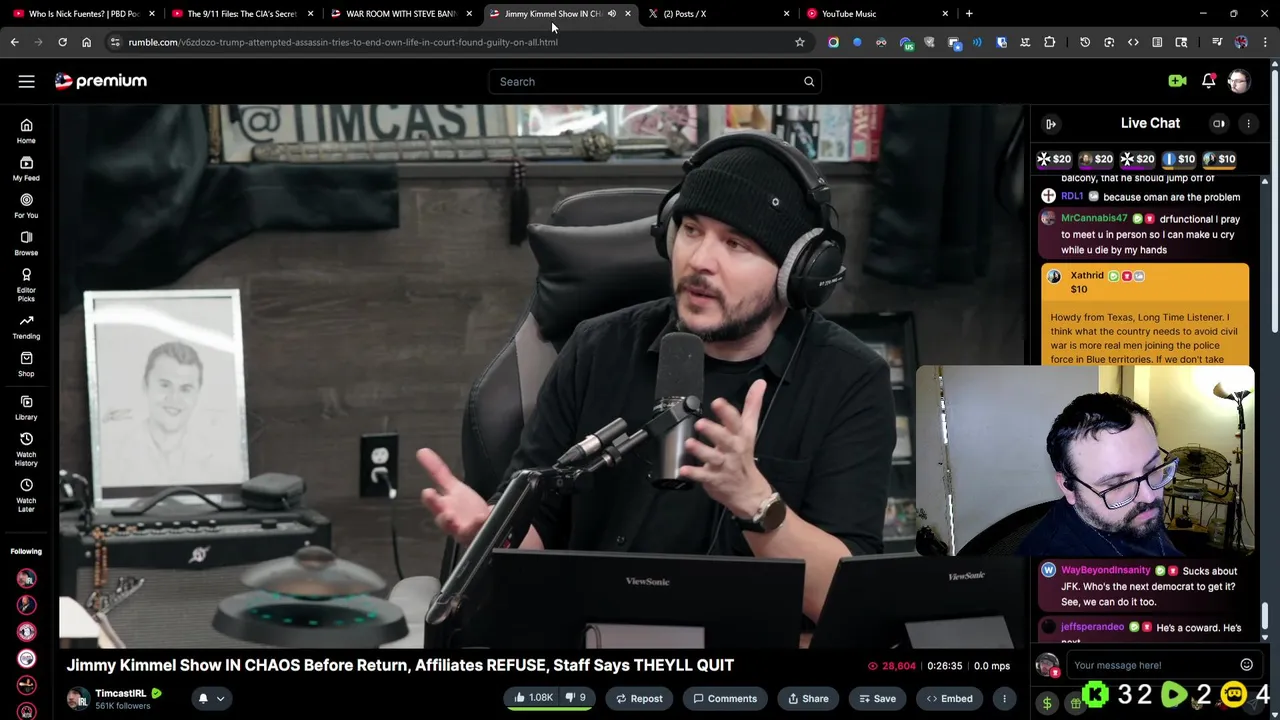1280x720 pixels.
Task: Click the Embed button
Action: [949, 699]
